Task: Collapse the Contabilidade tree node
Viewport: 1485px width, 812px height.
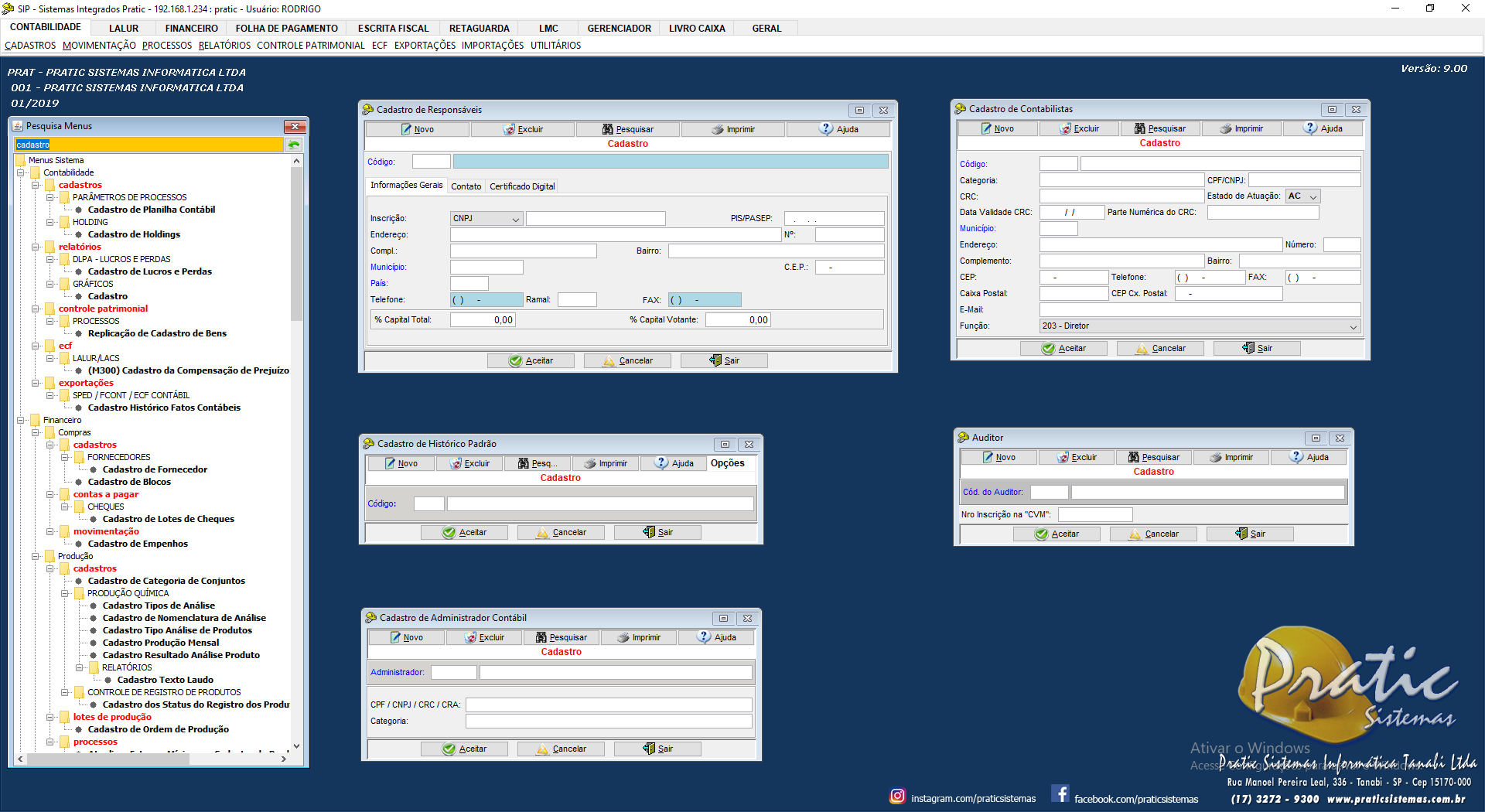Action: coord(21,172)
